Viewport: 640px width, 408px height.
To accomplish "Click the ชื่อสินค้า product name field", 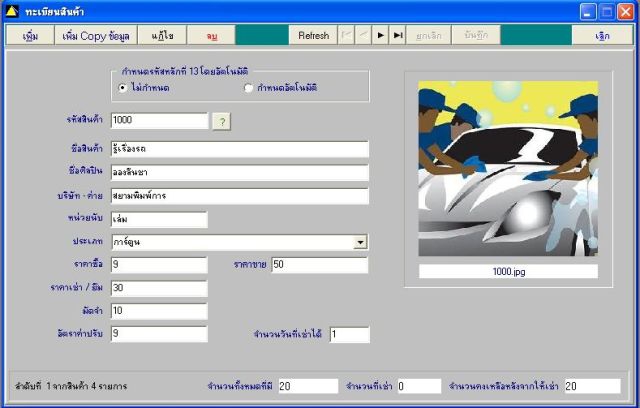I will click(240, 149).
